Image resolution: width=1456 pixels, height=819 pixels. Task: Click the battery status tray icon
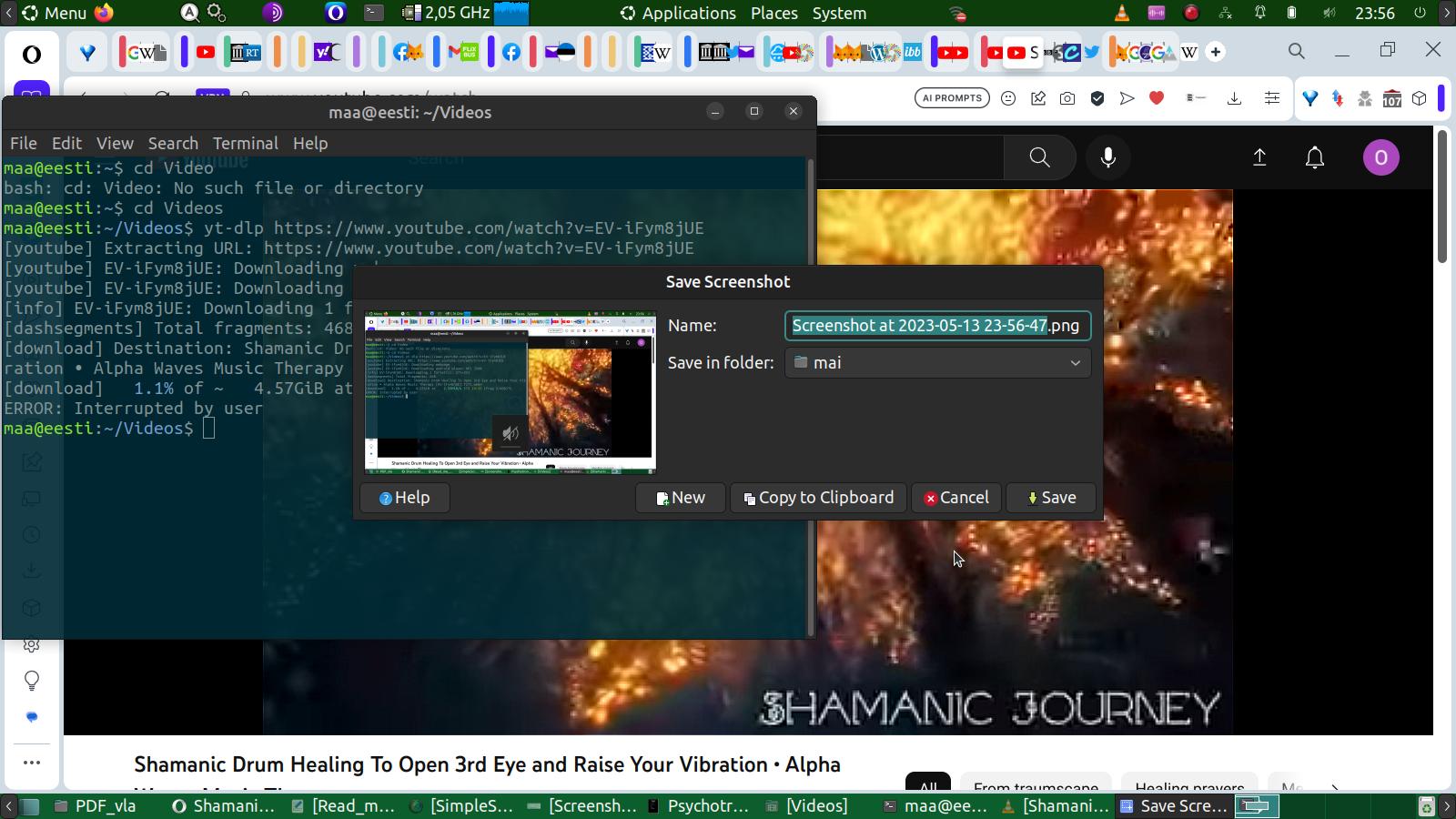point(1291,13)
